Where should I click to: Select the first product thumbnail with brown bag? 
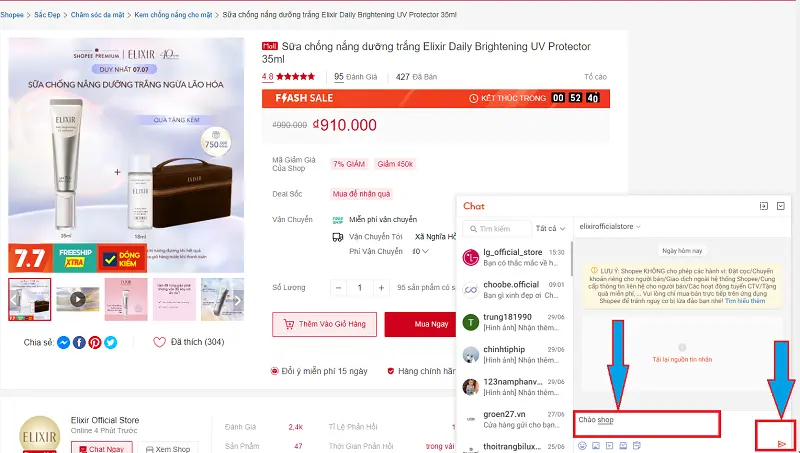tap(30, 299)
